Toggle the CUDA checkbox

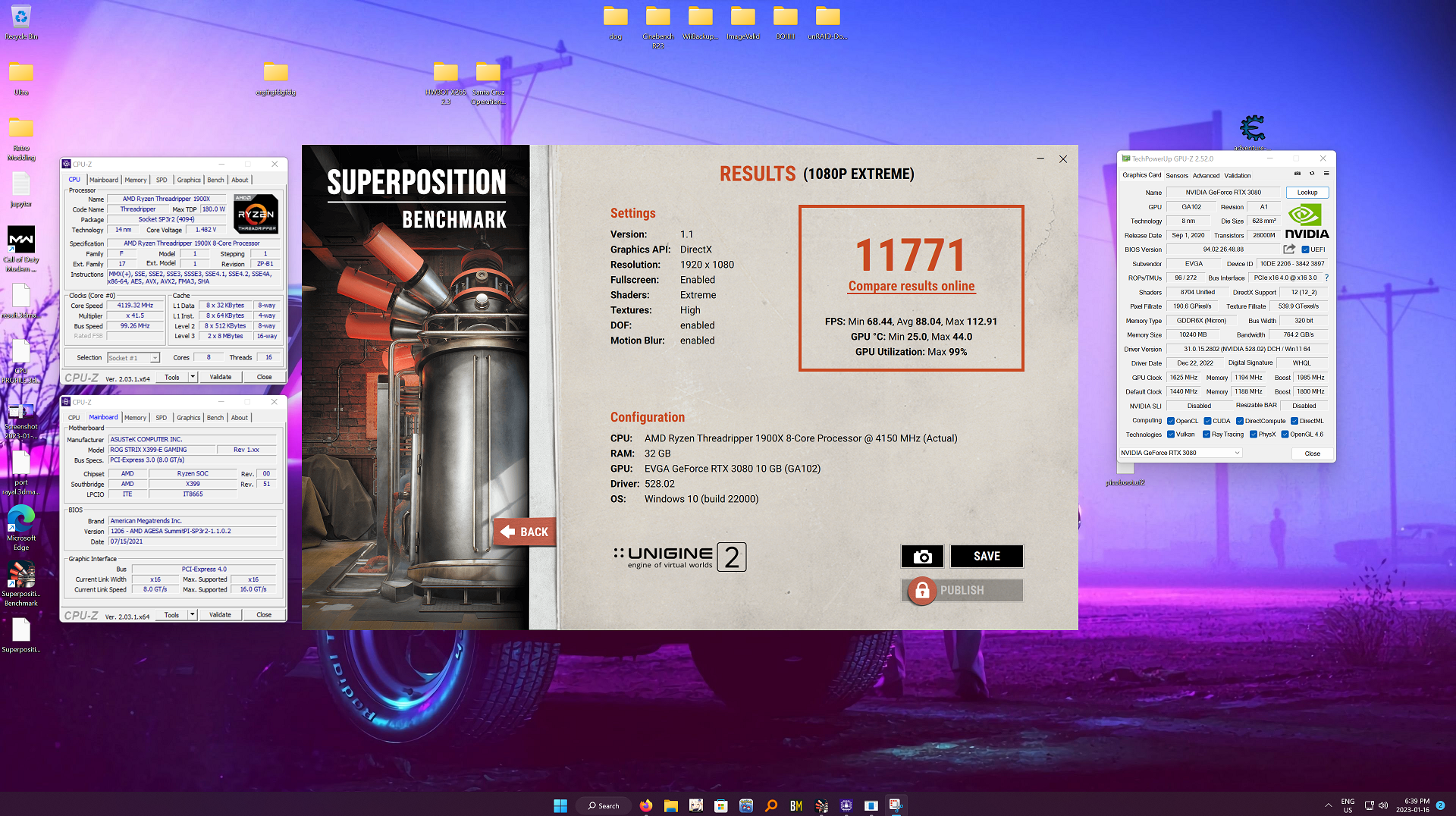1207,421
